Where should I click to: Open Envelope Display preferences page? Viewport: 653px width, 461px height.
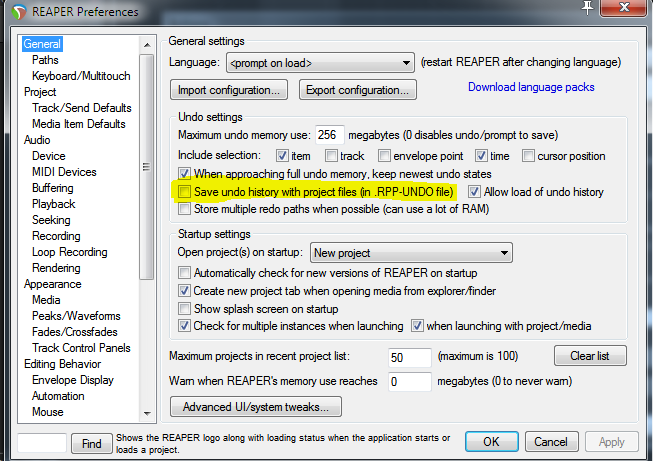73,380
